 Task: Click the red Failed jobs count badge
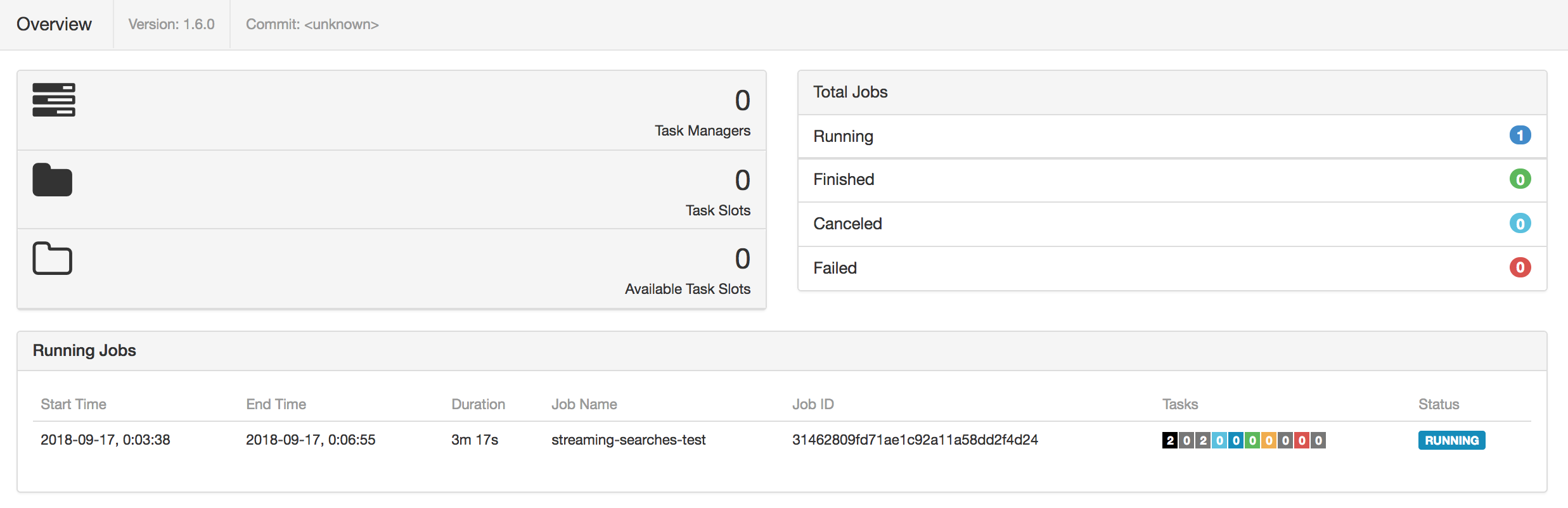(1520, 268)
